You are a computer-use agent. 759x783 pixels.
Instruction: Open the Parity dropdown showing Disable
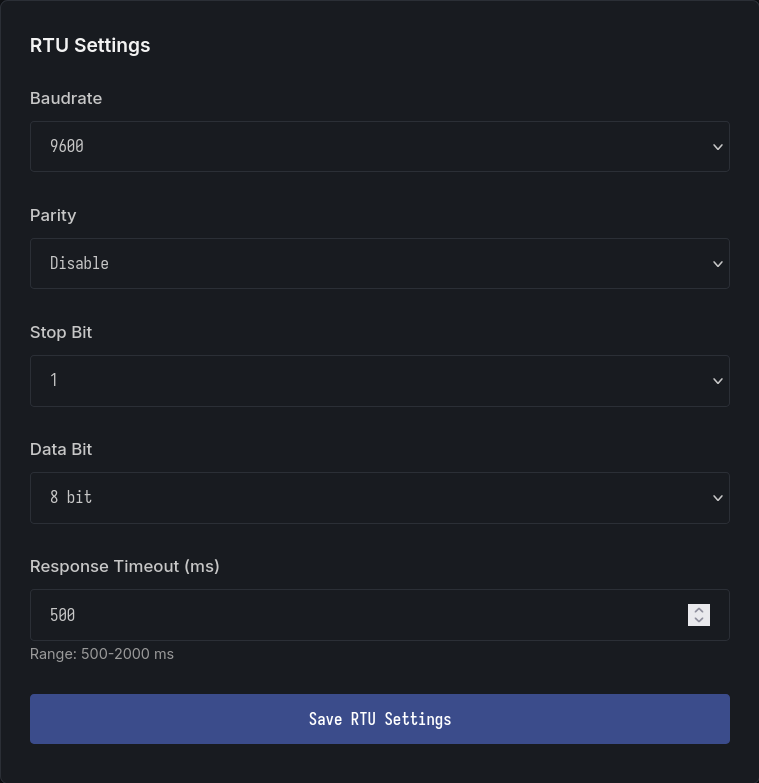[379, 263]
